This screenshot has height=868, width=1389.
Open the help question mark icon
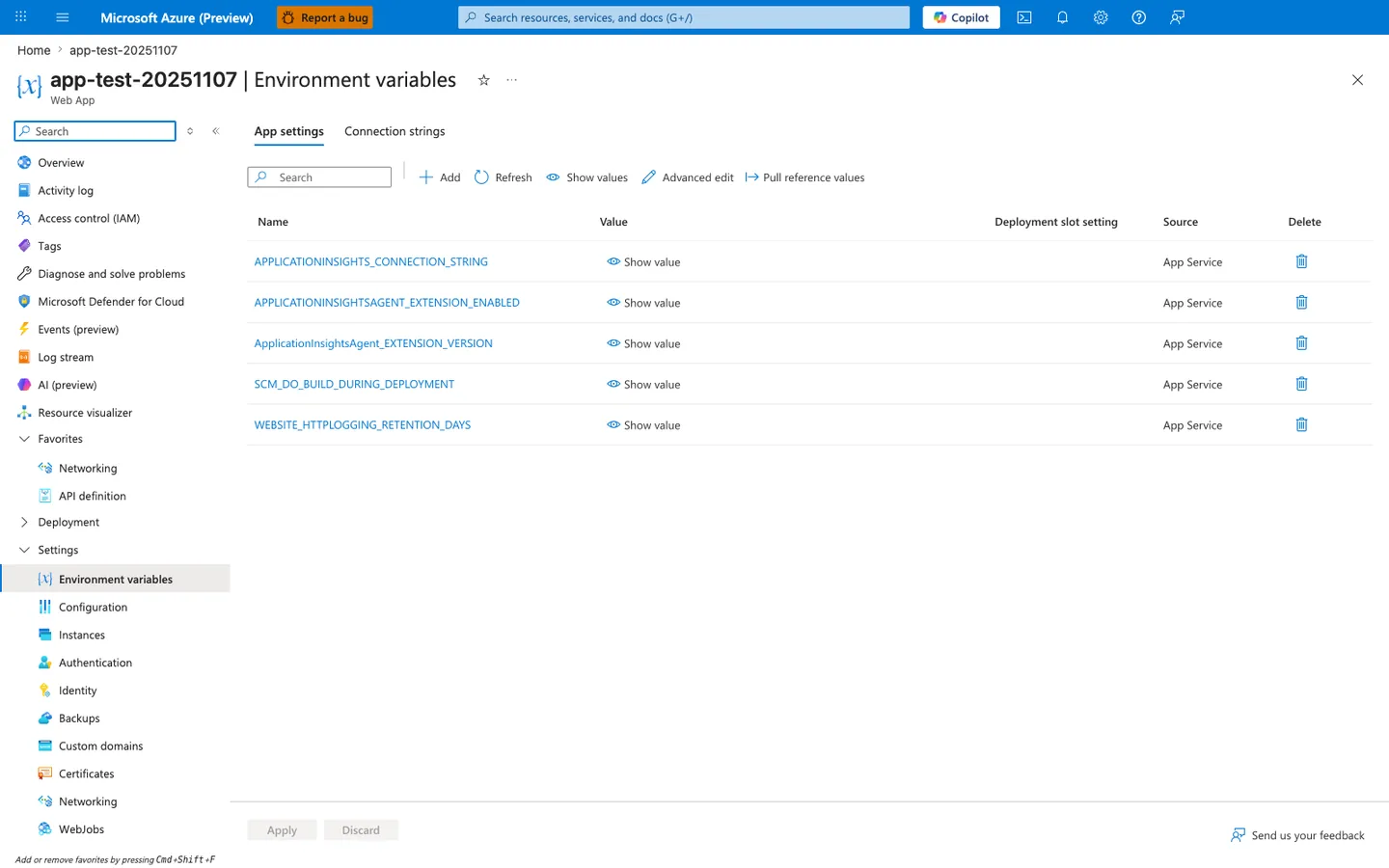pos(1138,17)
